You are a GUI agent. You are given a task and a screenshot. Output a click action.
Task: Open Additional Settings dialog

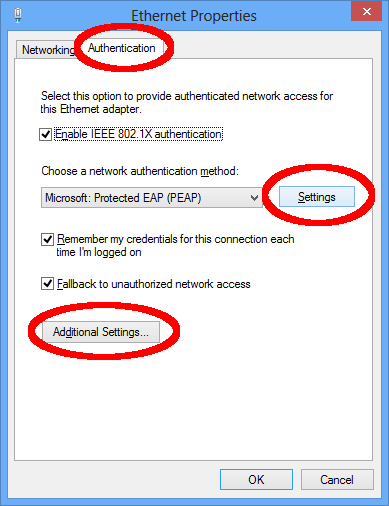101,332
